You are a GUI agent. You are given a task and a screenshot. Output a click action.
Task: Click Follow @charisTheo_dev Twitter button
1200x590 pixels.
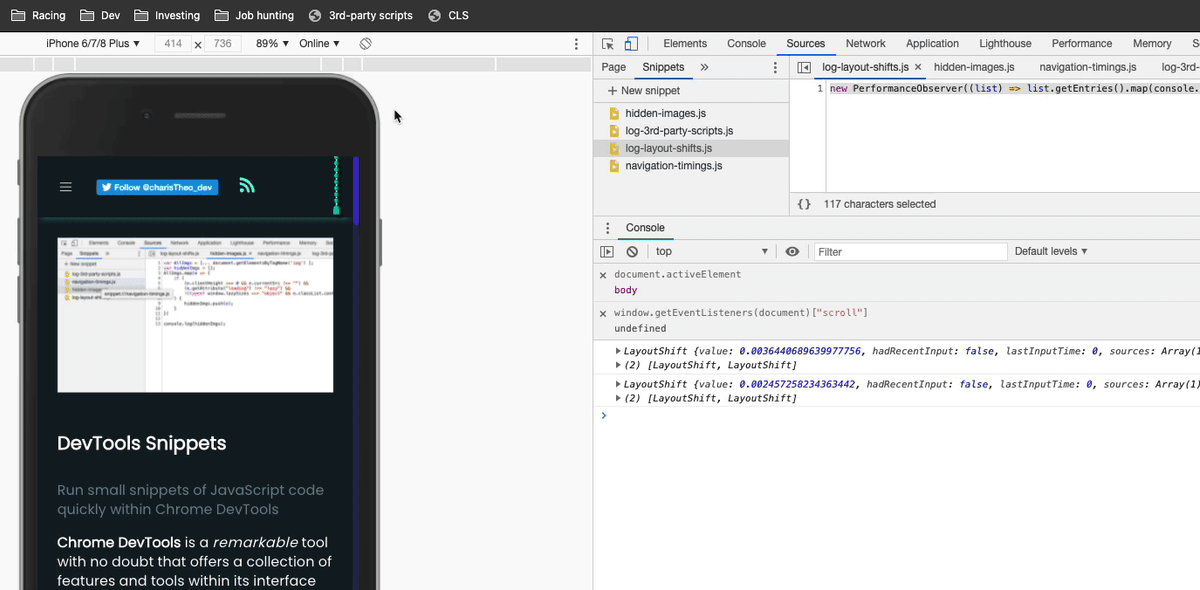[157, 187]
